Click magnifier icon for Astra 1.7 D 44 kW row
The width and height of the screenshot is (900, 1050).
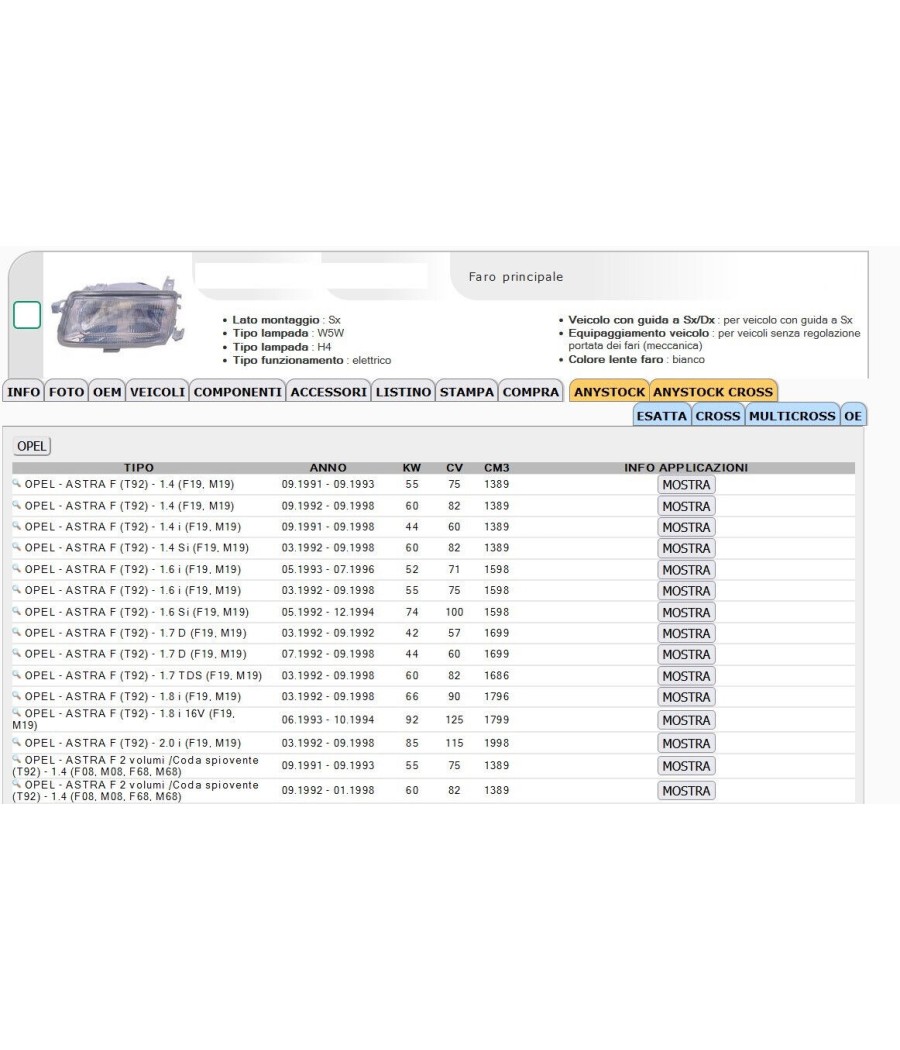(x=17, y=652)
